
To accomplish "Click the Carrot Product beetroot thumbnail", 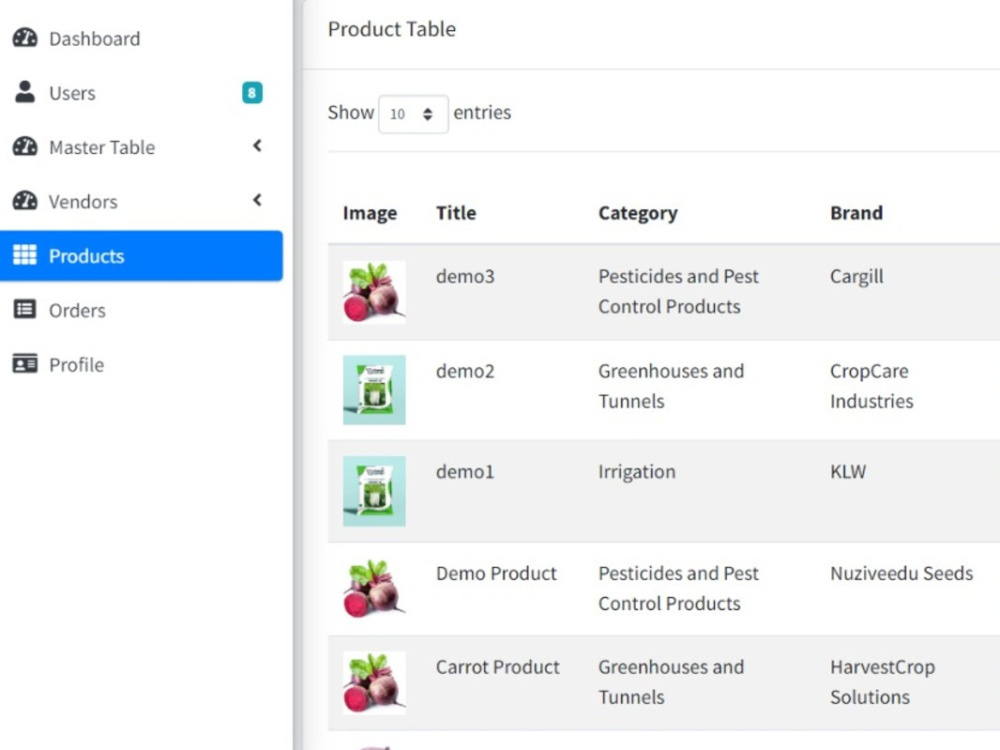I will pyautogui.click(x=374, y=682).
